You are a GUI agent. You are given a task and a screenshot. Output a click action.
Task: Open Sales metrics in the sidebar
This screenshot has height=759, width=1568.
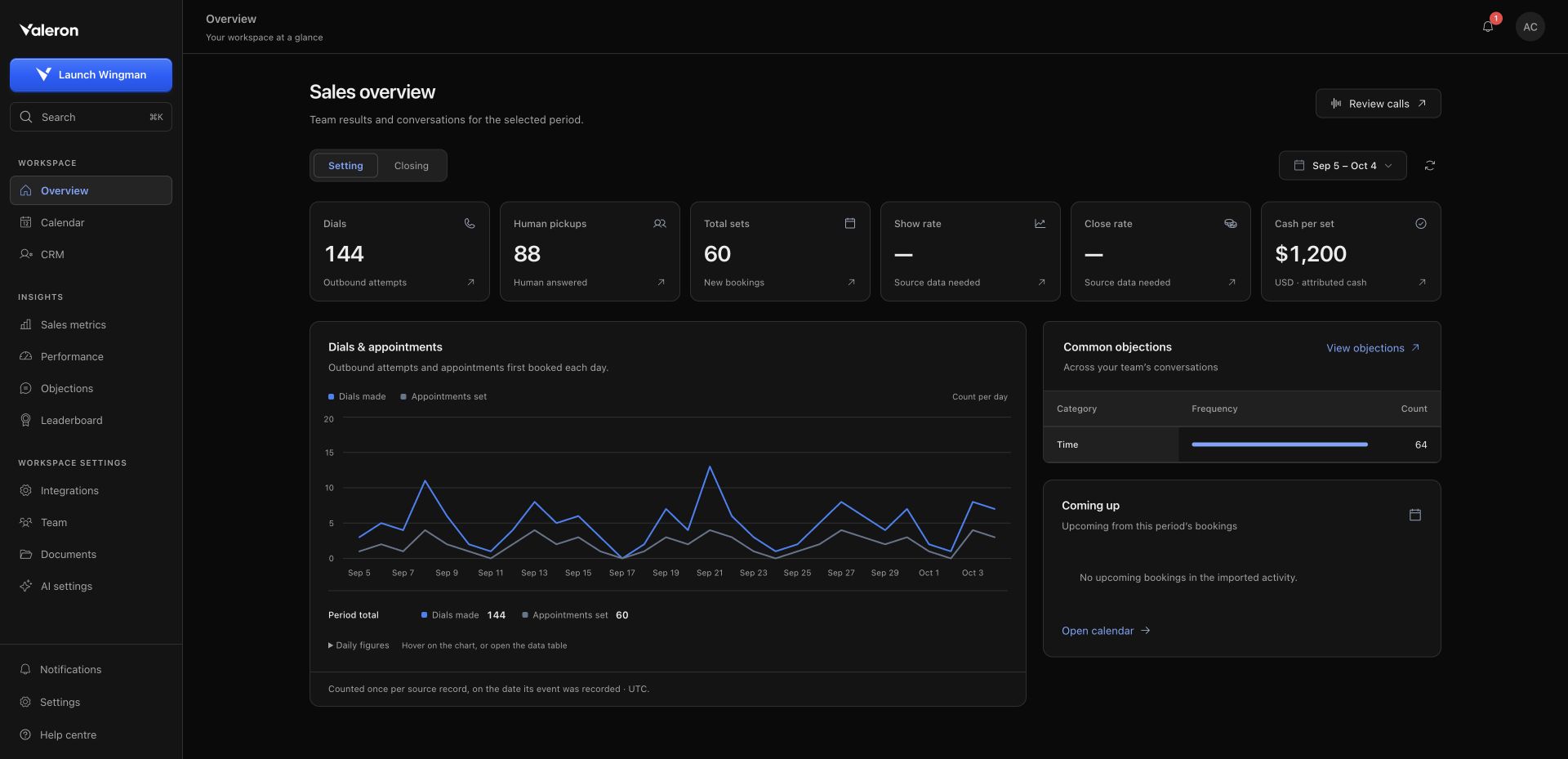pos(91,324)
